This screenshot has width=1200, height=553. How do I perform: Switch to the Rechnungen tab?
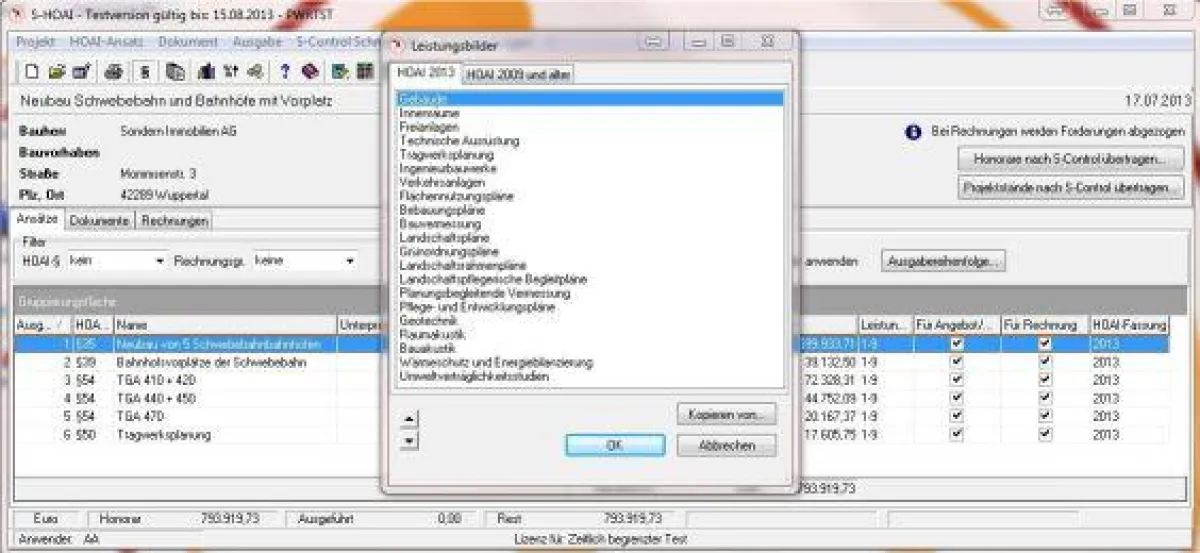coord(174,220)
